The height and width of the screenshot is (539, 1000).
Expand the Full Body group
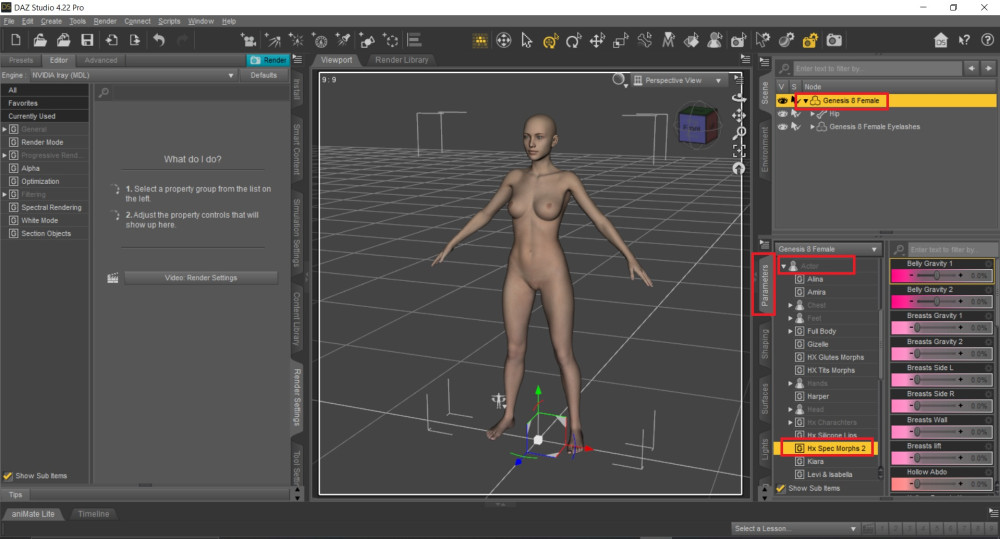pos(790,331)
